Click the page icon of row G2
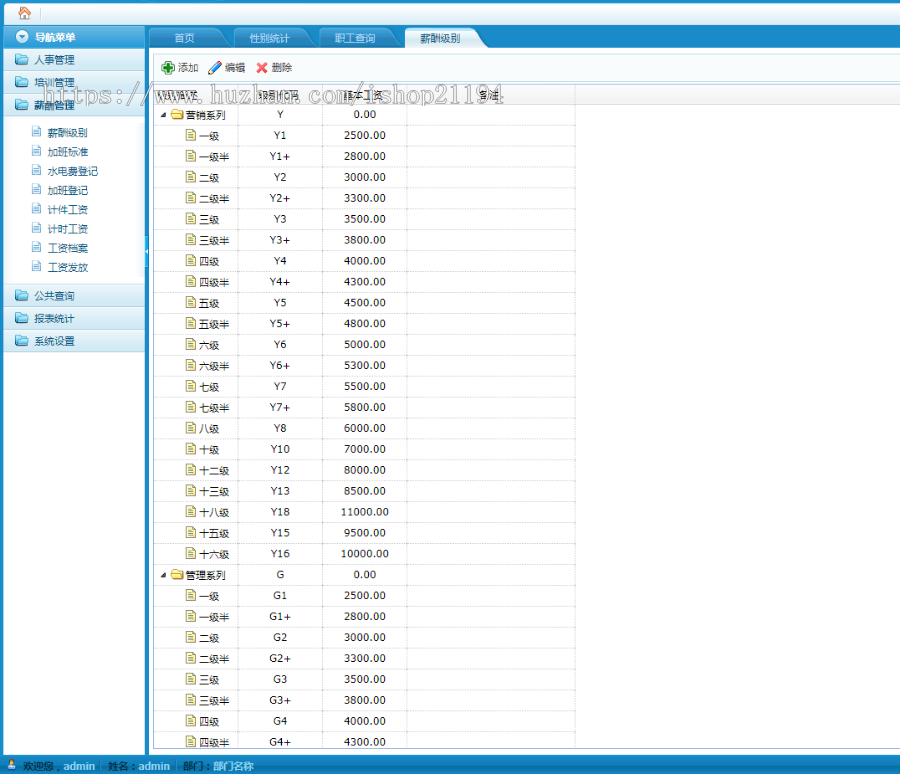Viewport: 900px width, 774px height. [x=191, y=637]
